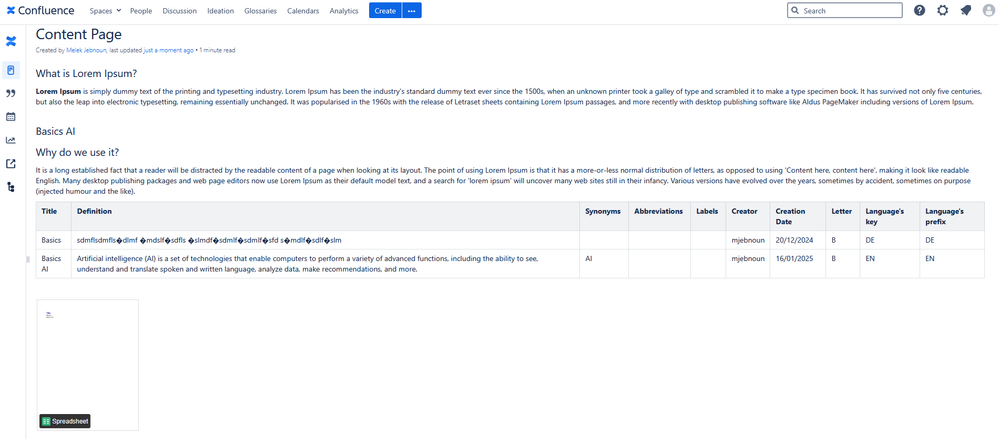
Task: Click the sidebar collapse handle
Action: pyautogui.click(x=27, y=259)
